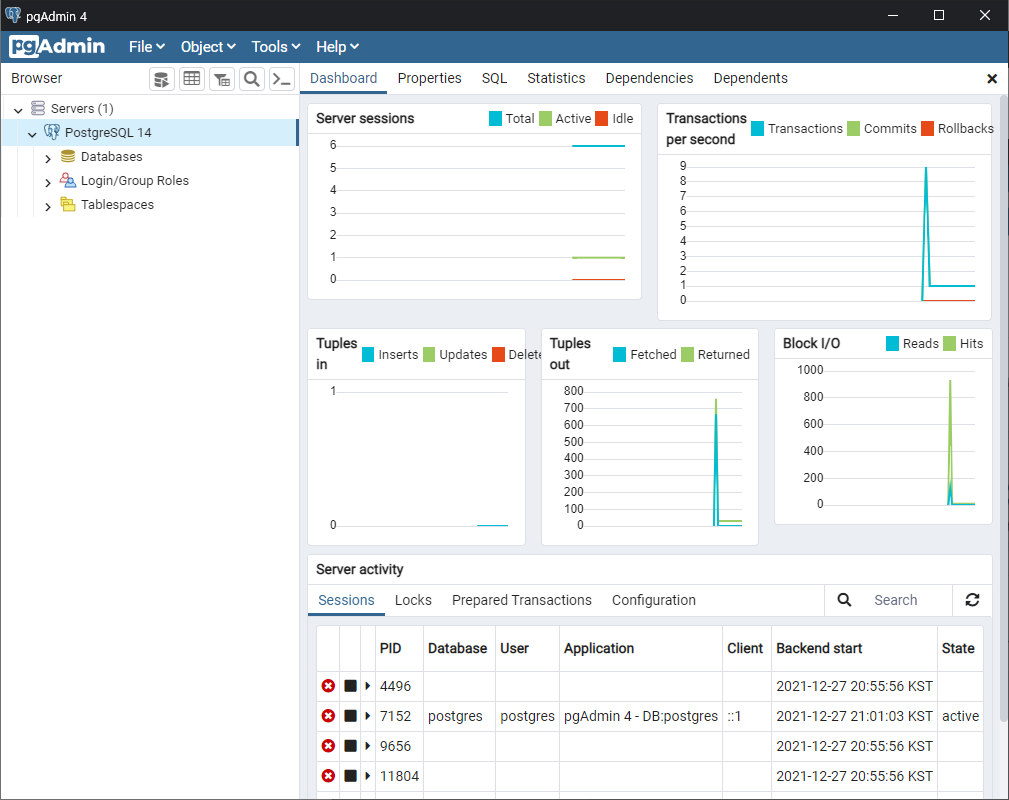Expand the Databases node

coord(48,158)
